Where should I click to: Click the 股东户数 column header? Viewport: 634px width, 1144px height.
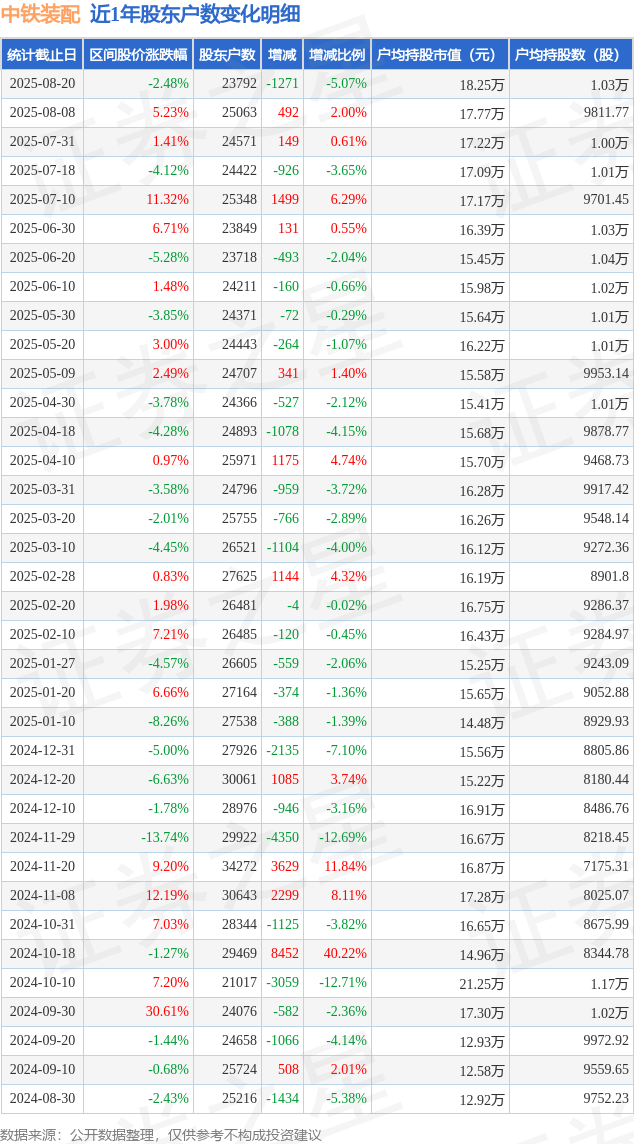pyautogui.click(x=227, y=54)
